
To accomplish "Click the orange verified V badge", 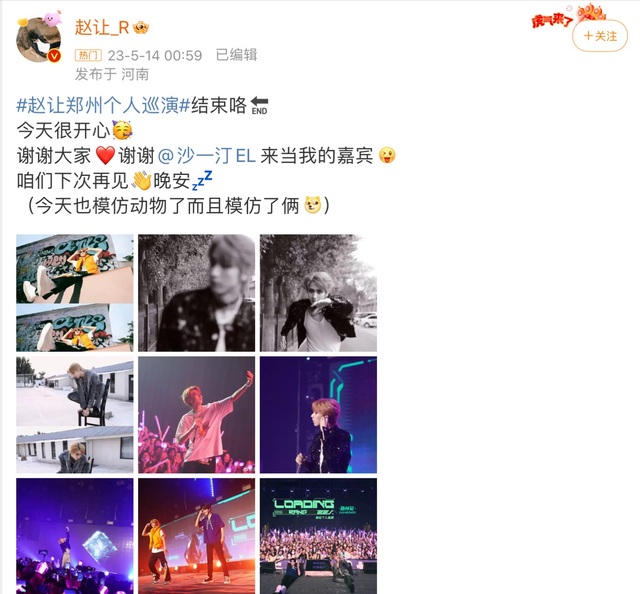I will (54, 56).
